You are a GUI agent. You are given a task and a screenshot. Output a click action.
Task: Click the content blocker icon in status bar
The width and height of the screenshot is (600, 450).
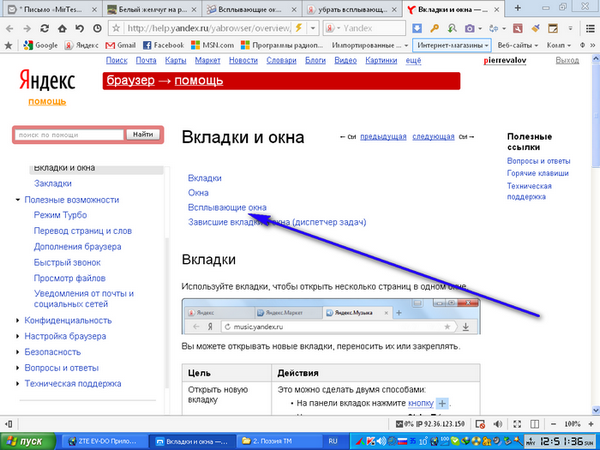coord(480,424)
